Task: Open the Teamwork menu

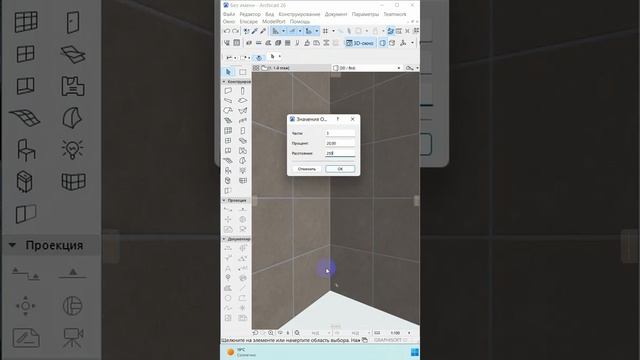Action: tap(395, 14)
